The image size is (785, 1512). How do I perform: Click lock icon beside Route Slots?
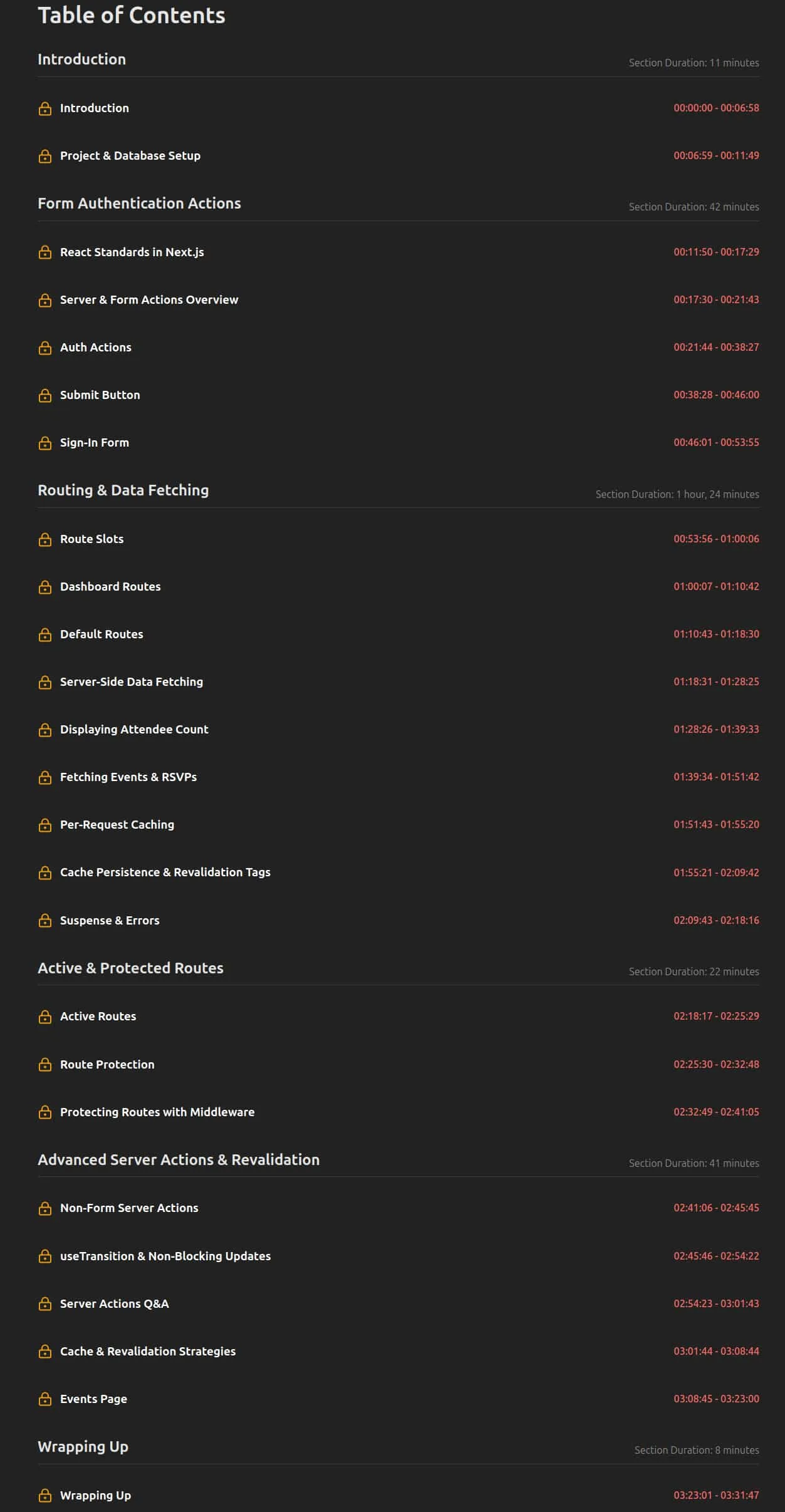(45, 539)
